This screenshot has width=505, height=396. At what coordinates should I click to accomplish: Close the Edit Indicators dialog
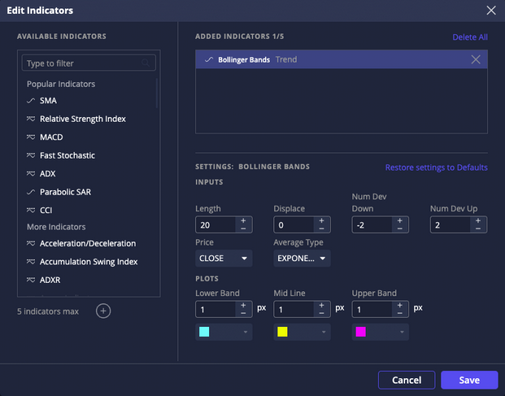pyautogui.click(x=491, y=10)
